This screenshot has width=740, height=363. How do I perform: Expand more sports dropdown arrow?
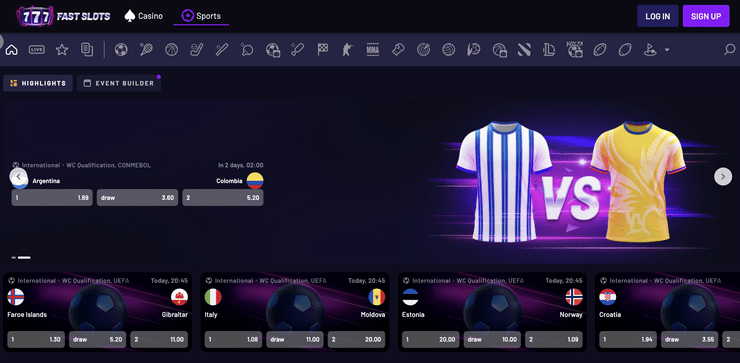[x=667, y=50]
